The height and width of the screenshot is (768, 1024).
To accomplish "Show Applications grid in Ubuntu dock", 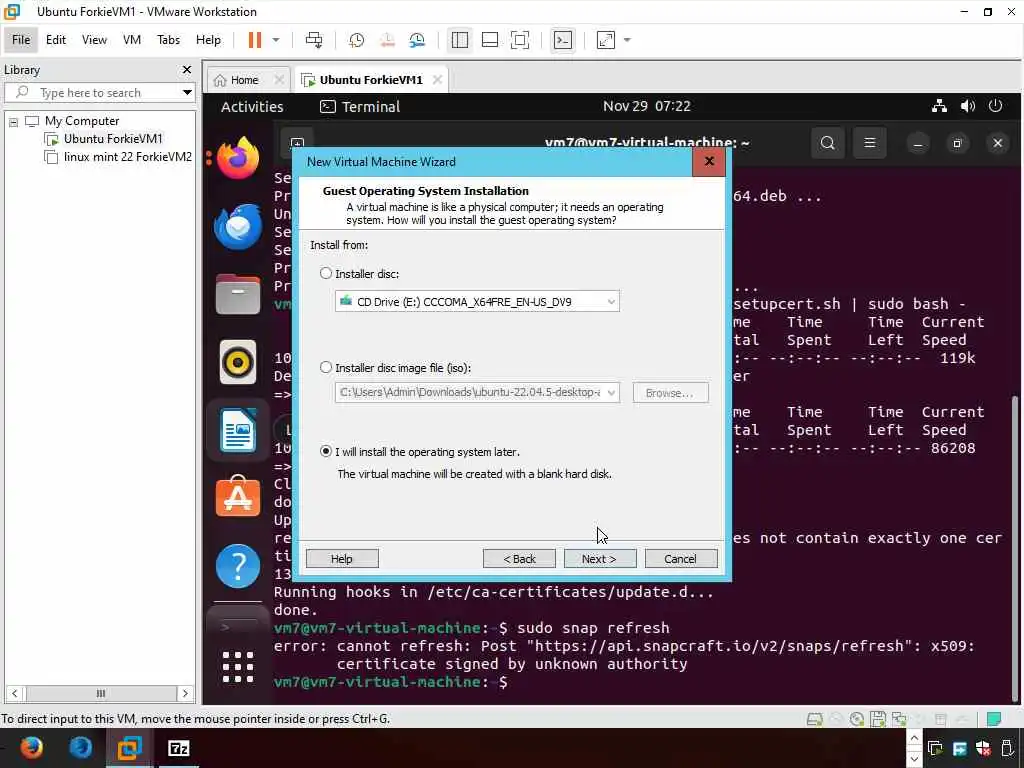I will (238, 667).
